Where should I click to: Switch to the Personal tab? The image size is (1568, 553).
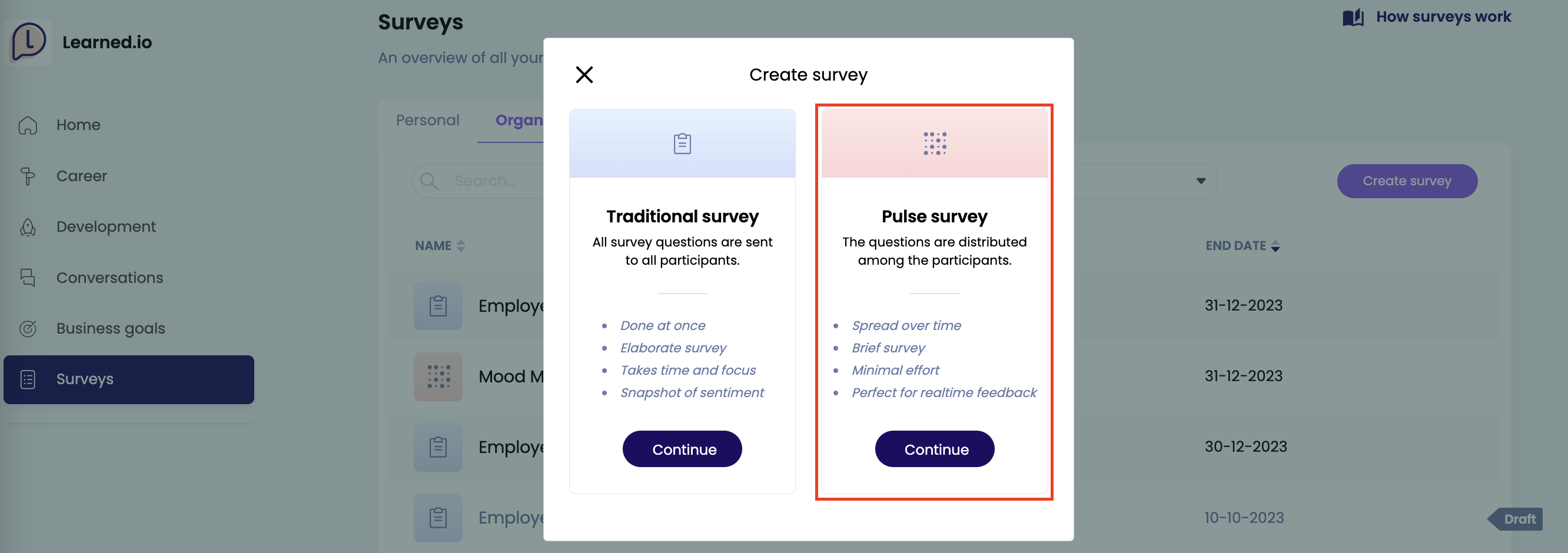427,121
